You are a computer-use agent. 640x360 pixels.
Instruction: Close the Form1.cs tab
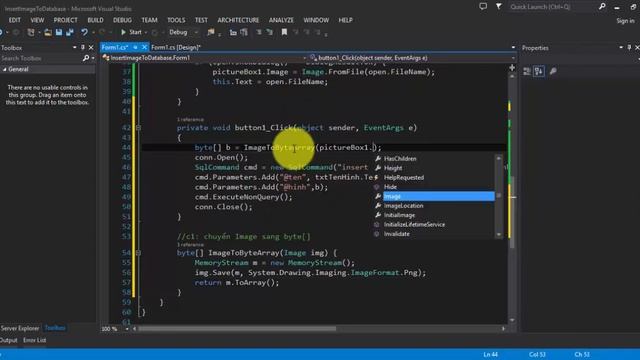point(144,47)
